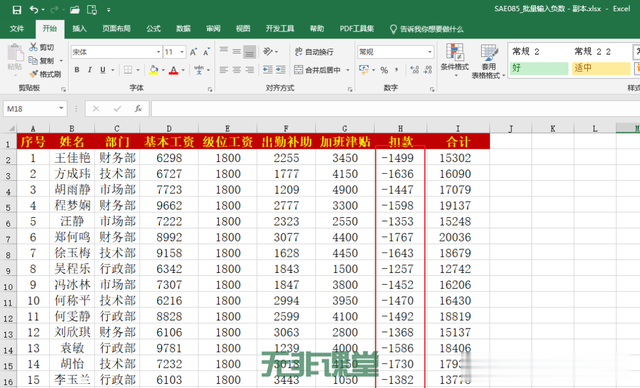Click the Increase Decimal icon

[x=415, y=70]
